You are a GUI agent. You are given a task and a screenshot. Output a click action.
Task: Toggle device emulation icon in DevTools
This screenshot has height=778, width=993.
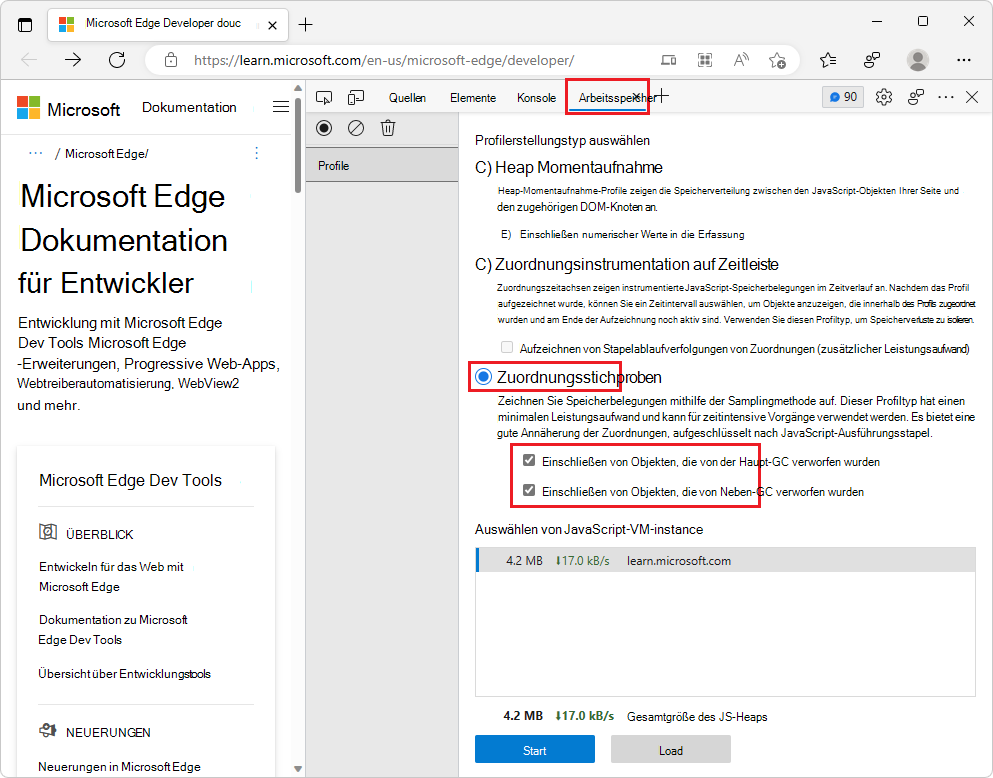(x=356, y=97)
